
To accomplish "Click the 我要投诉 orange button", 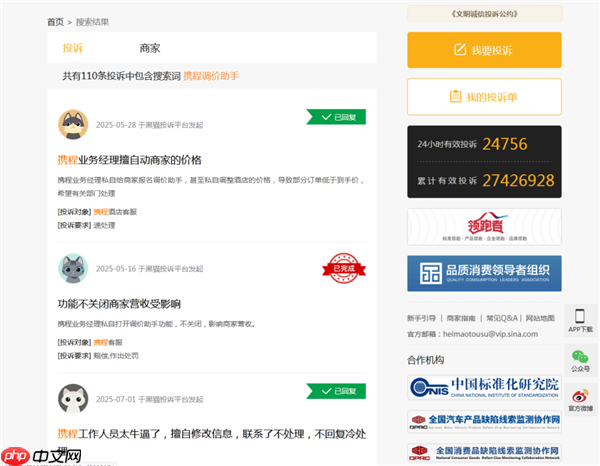I will tap(483, 49).
